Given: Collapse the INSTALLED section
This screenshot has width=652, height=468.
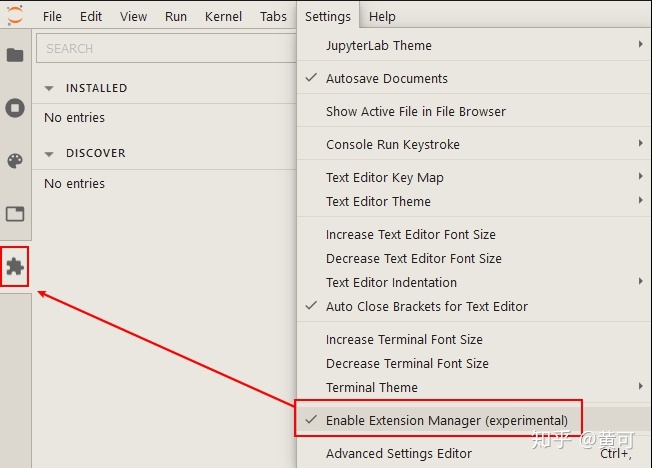Looking at the screenshot, I should (49, 88).
